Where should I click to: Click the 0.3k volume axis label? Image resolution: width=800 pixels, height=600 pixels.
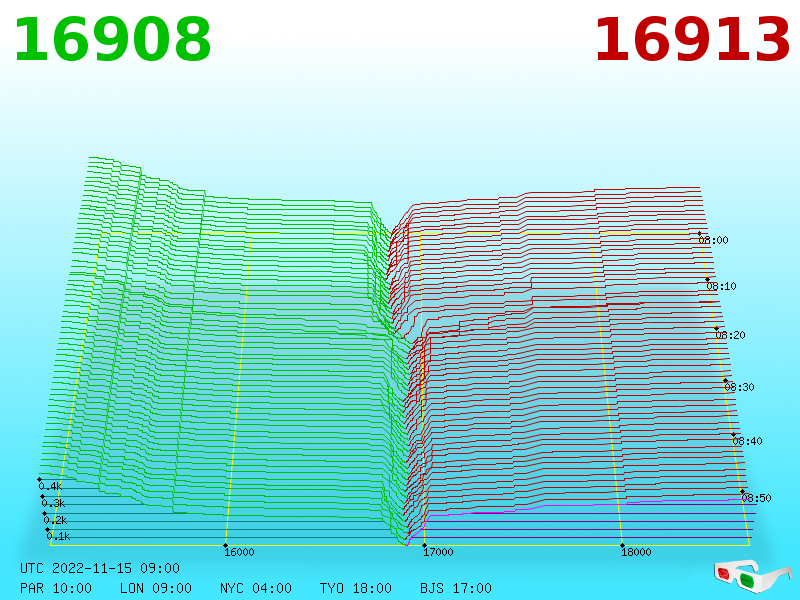(53, 504)
